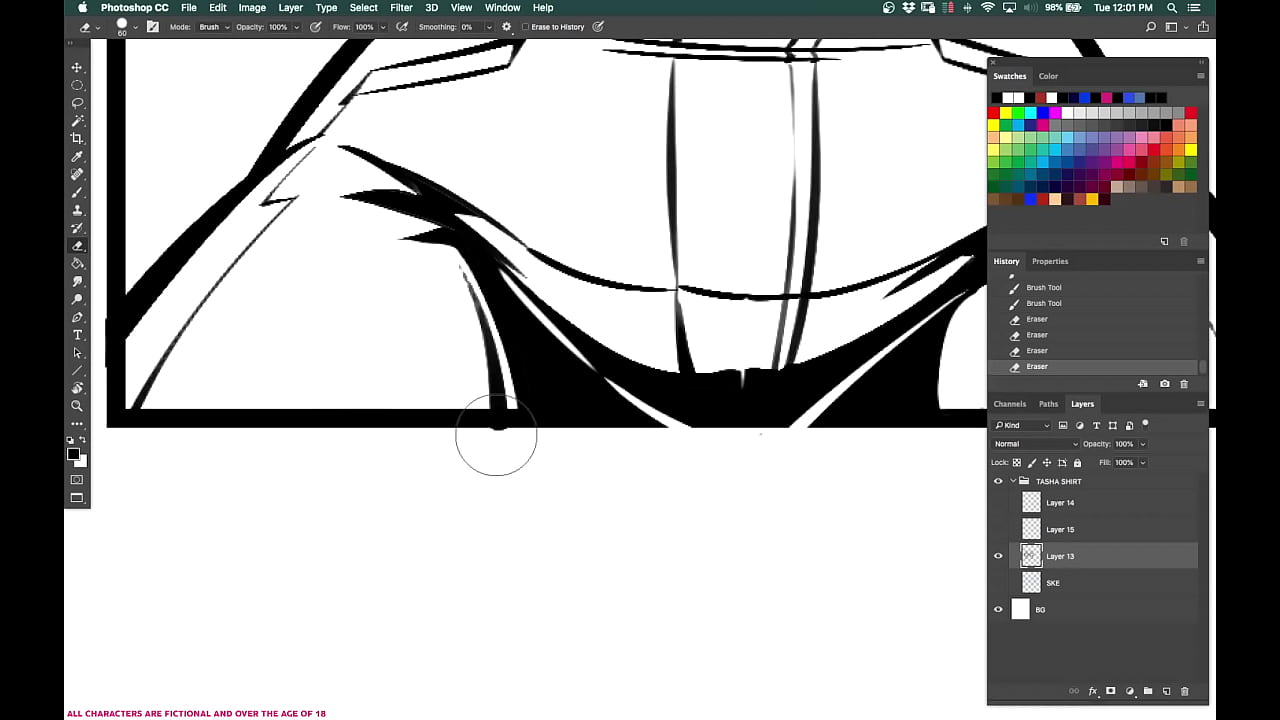Hide the BG layer
Screen dimensions: 1280x720
[998, 610]
